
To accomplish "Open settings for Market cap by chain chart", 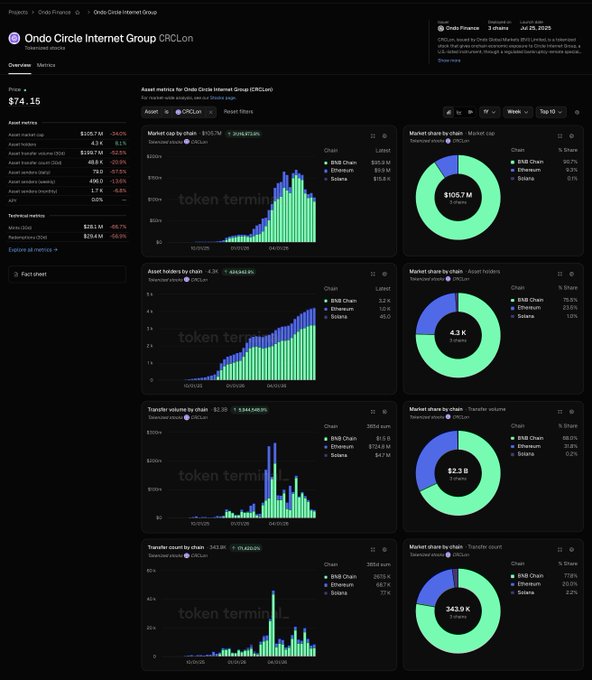I will point(385,136).
